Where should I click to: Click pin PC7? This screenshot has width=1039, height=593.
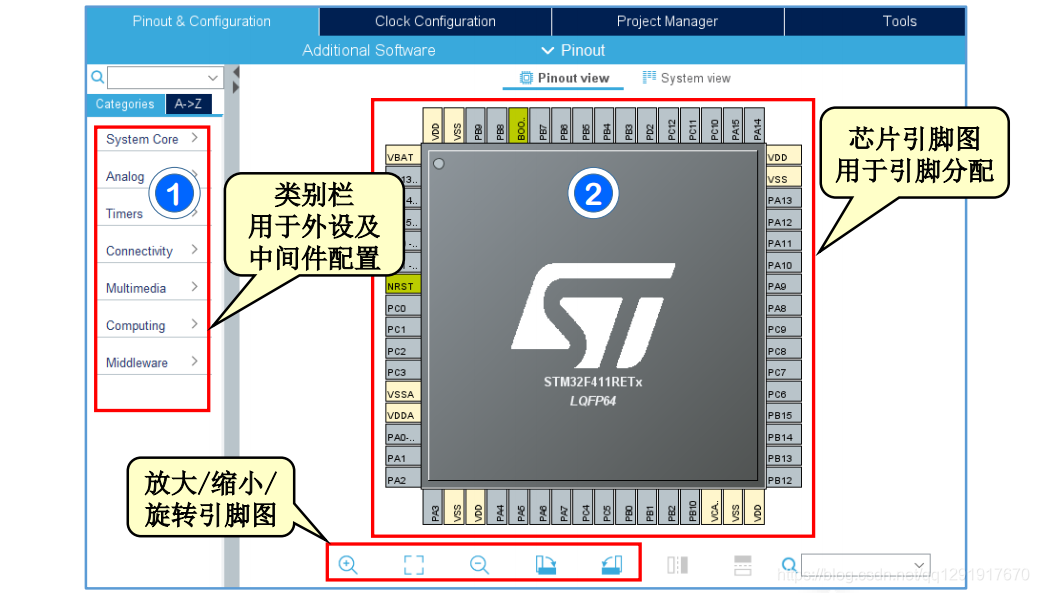click(x=784, y=372)
